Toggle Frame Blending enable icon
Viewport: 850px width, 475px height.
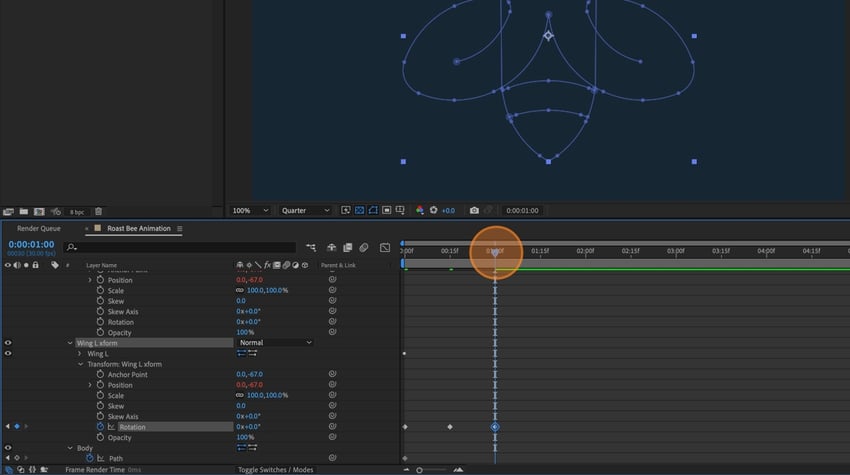pos(347,247)
